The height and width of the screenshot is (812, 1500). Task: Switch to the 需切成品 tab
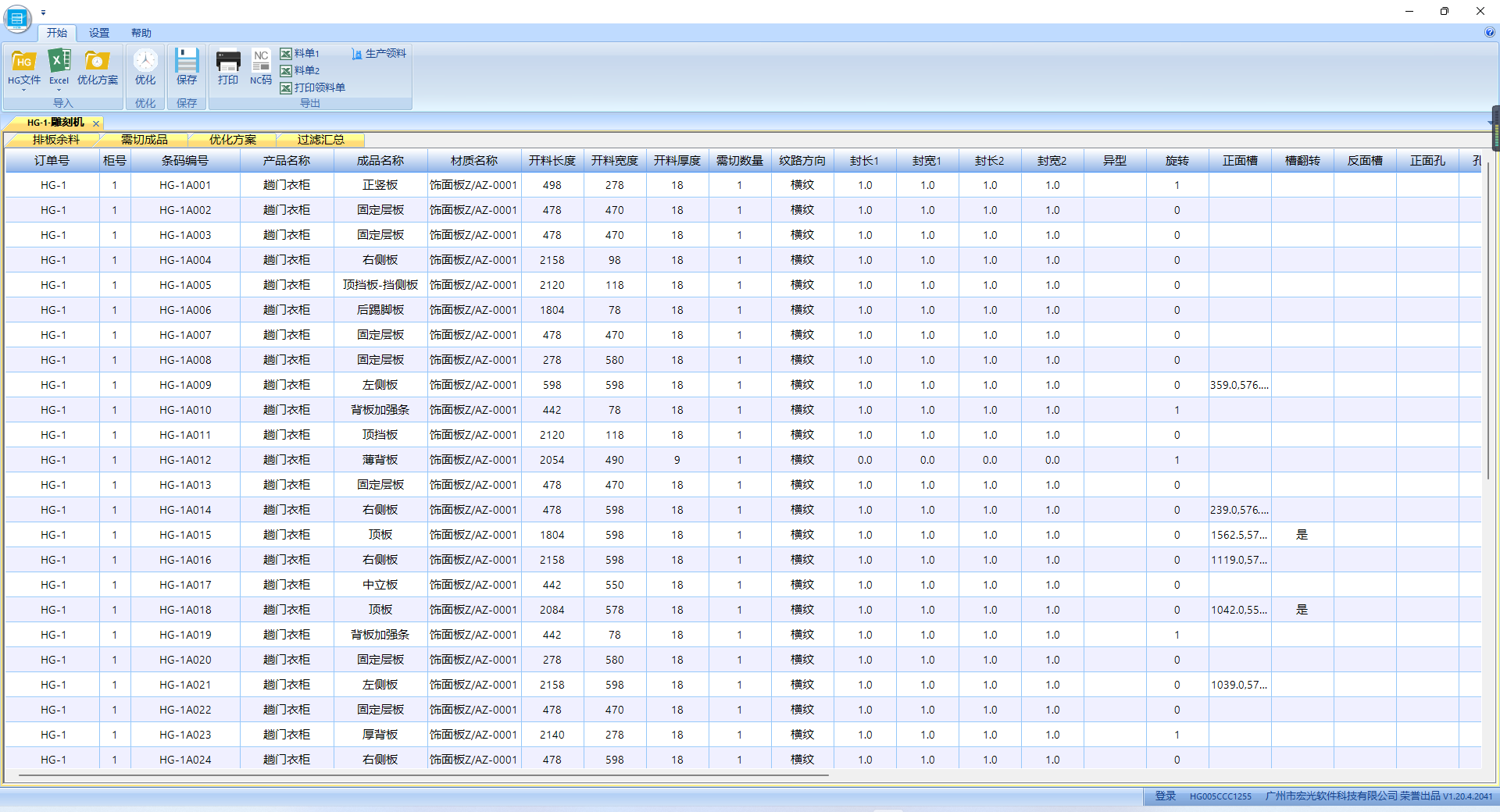coord(145,140)
